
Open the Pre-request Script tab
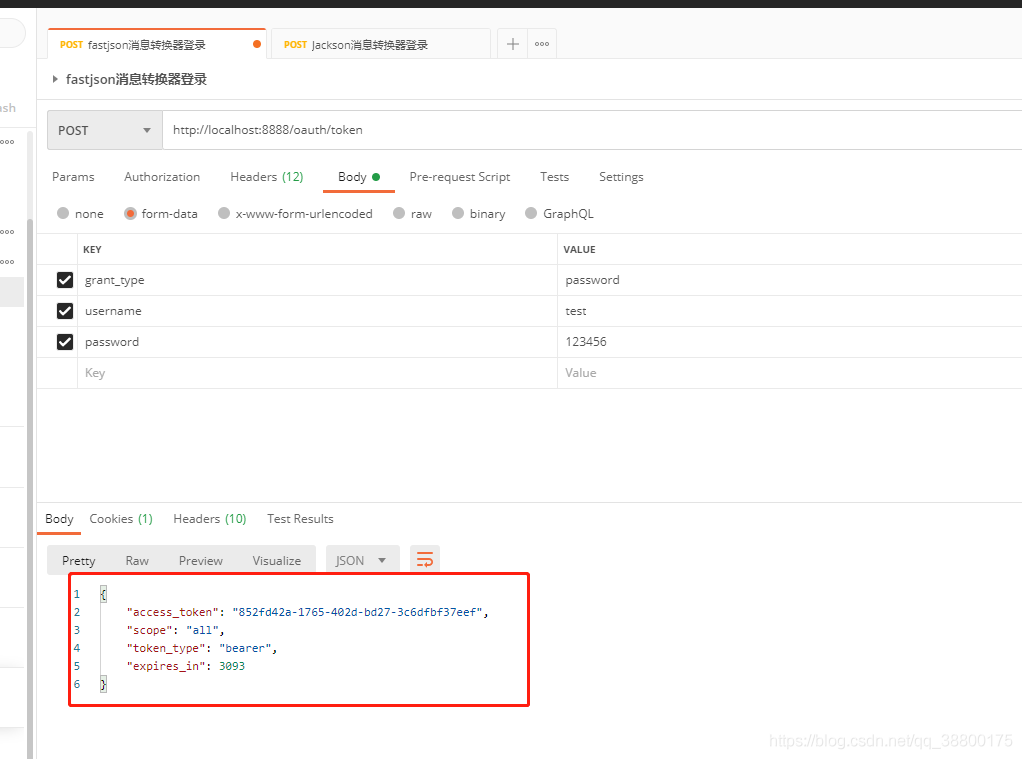tap(460, 177)
